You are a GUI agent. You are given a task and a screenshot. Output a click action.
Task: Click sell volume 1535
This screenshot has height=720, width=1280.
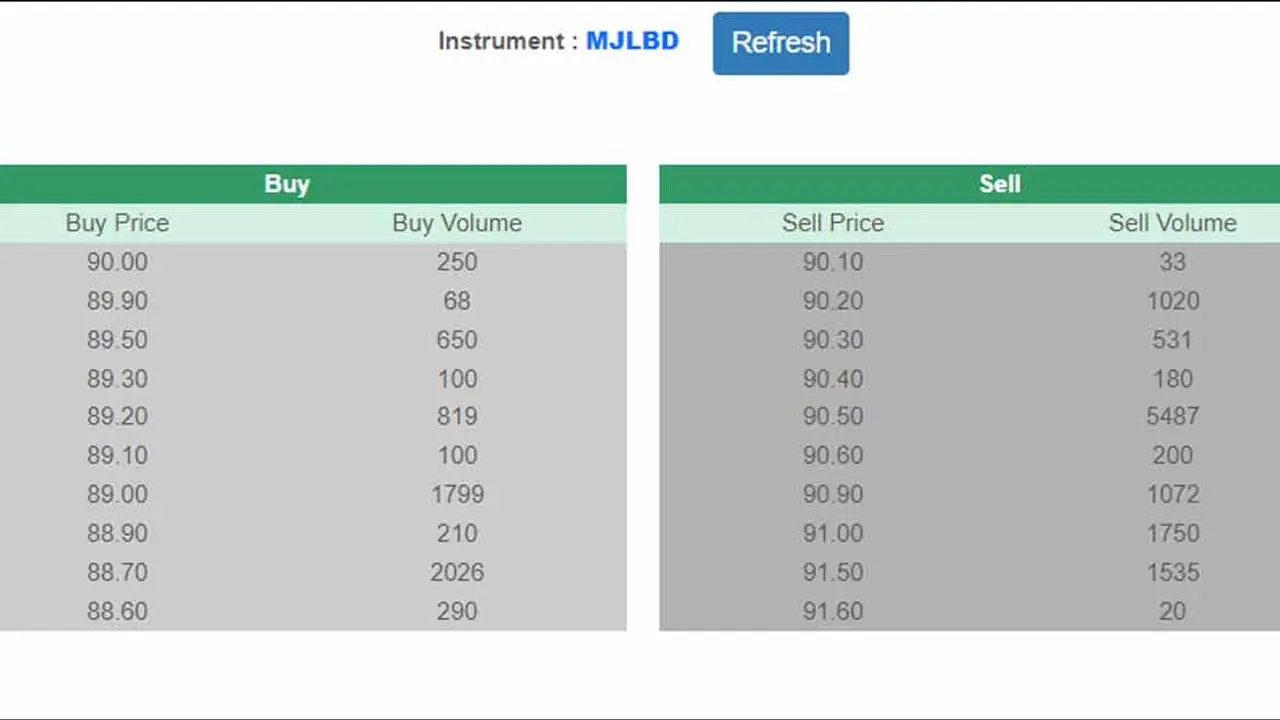1172,572
